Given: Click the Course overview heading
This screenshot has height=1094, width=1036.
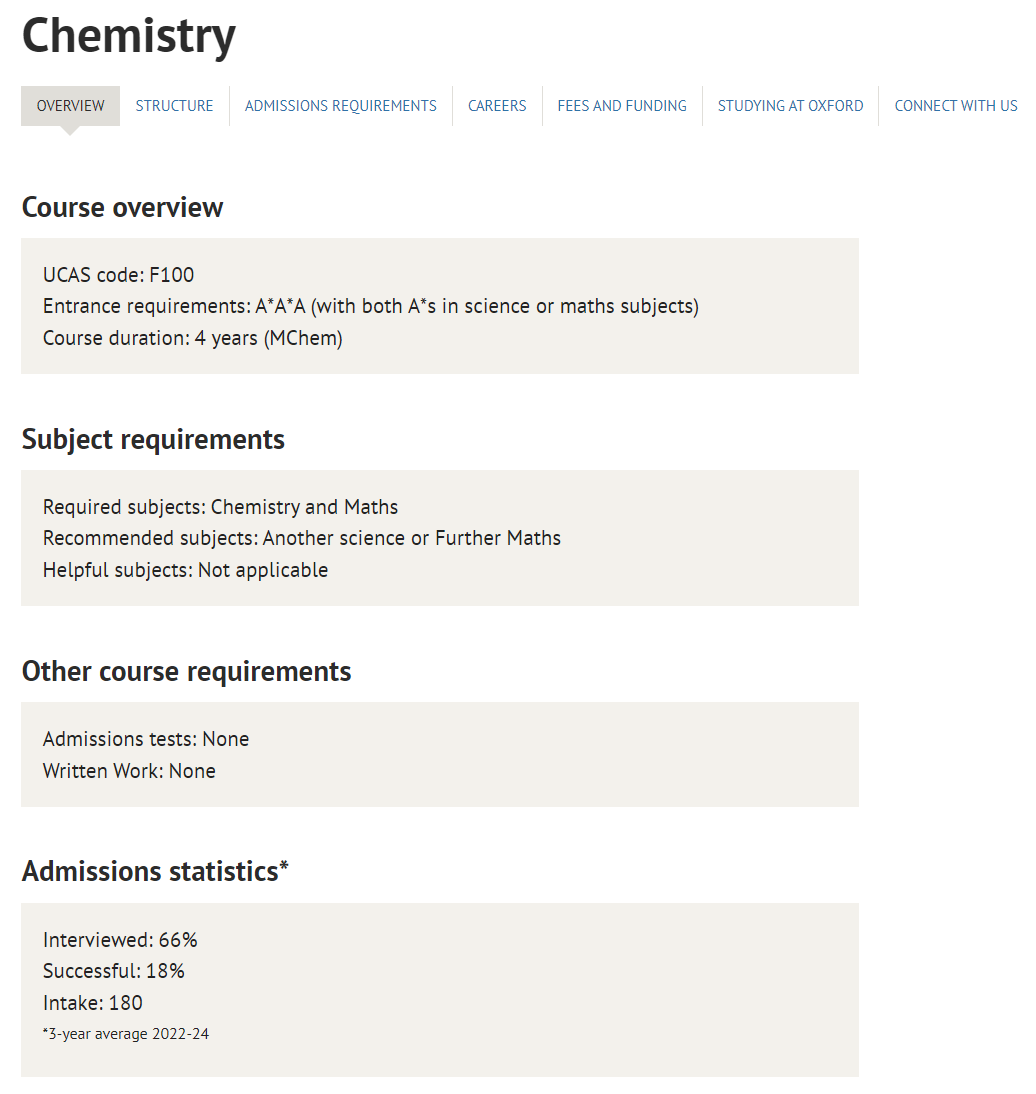Looking at the screenshot, I should [x=122, y=208].
